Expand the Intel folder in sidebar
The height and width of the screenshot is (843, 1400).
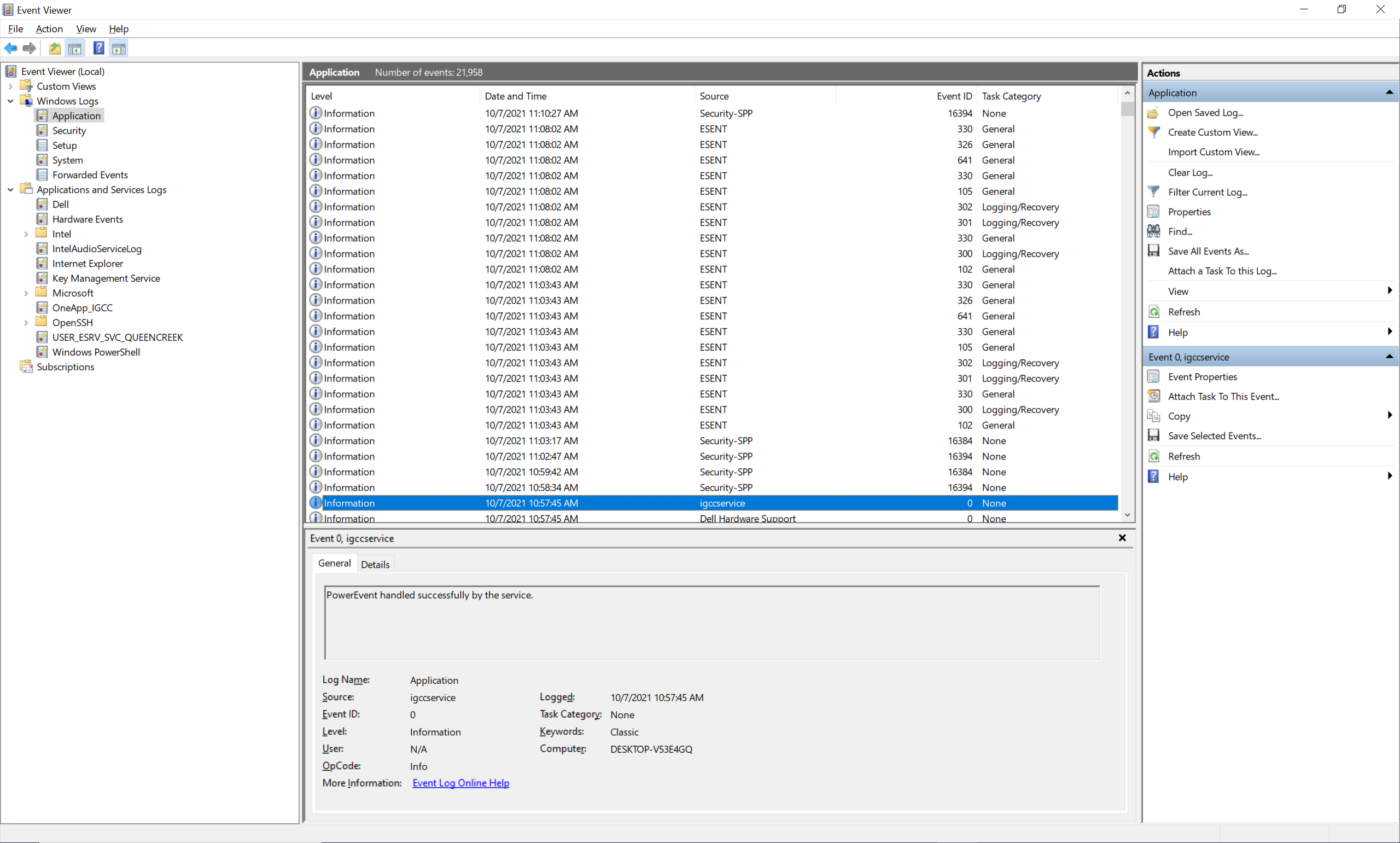pyautogui.click(x=26, y=233)
